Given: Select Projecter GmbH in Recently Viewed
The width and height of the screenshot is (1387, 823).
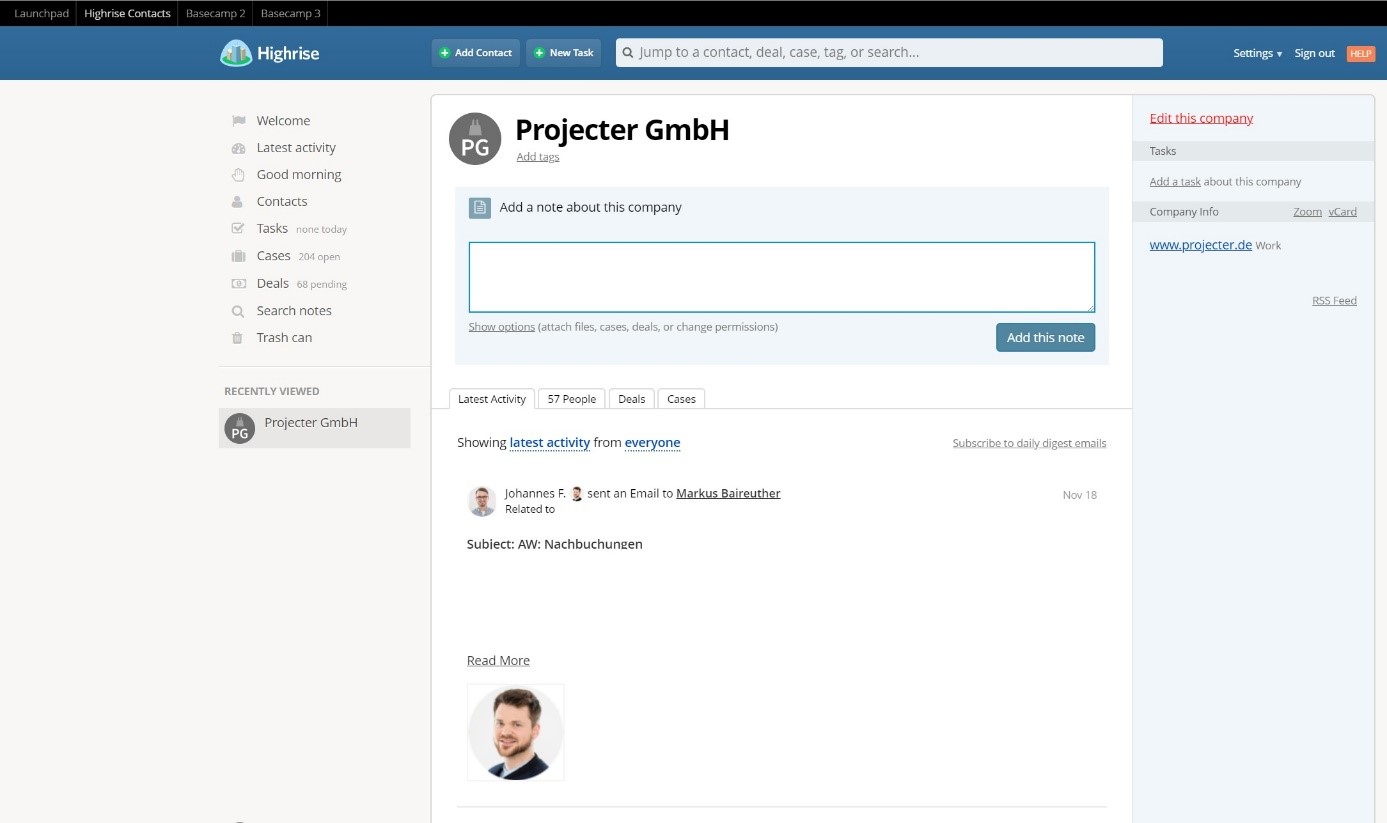Looking at the screenshot, I should tap(315, 428).
